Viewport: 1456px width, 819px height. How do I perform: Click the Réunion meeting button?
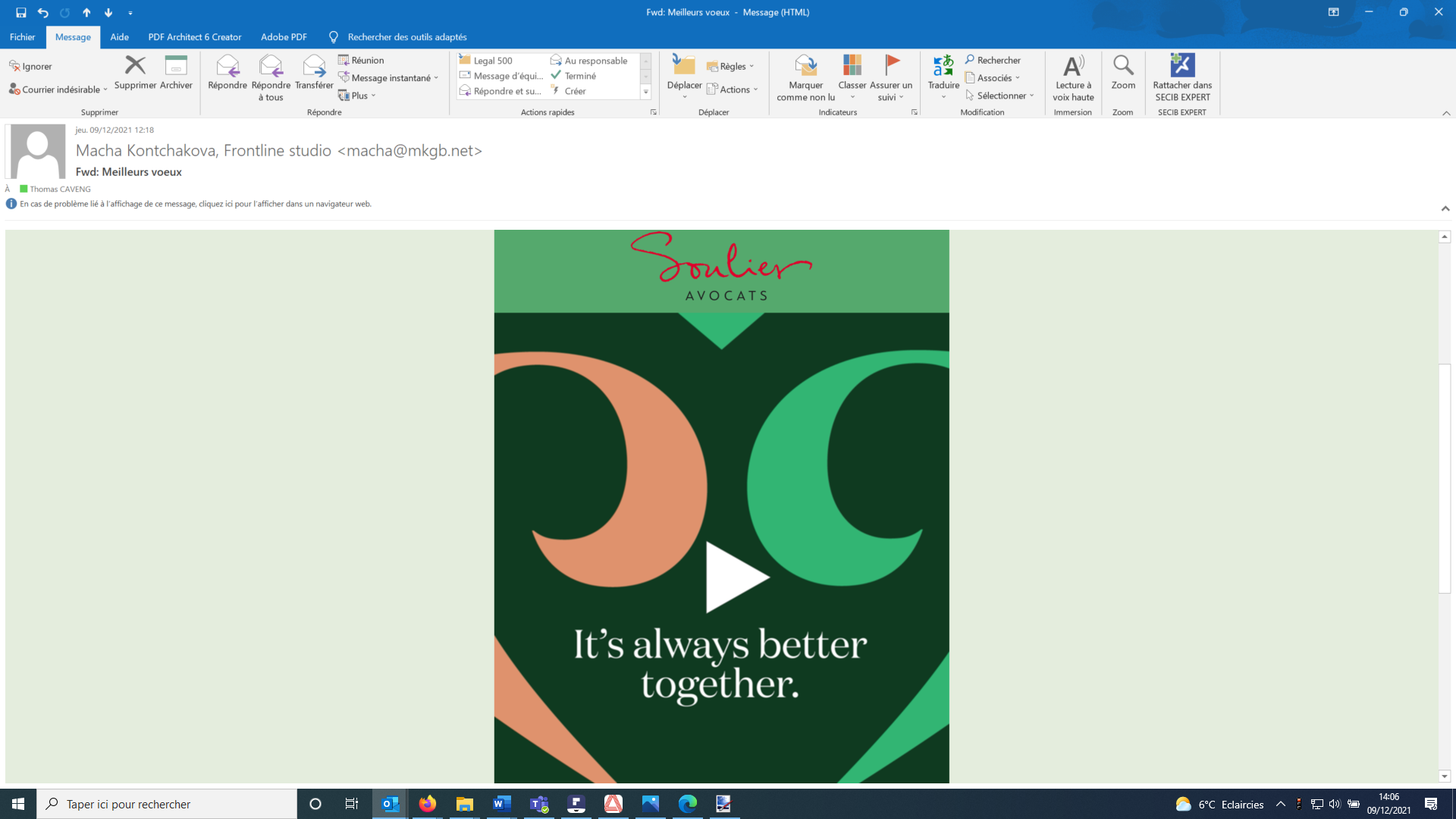pos(361,60)
